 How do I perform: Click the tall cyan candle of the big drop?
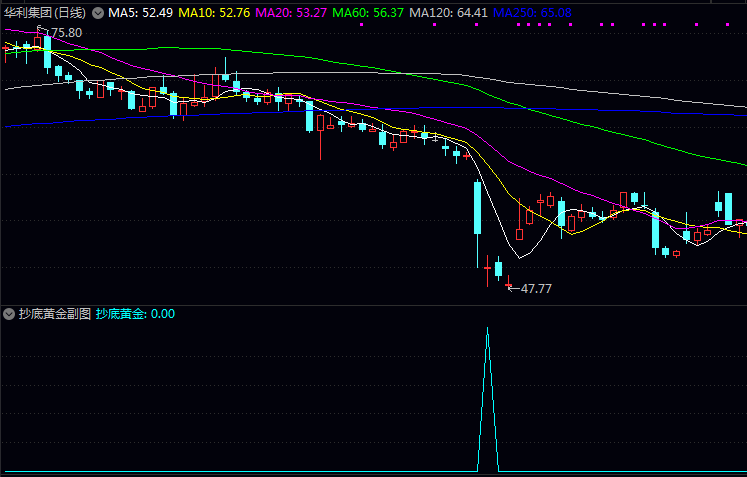point(477,208)
